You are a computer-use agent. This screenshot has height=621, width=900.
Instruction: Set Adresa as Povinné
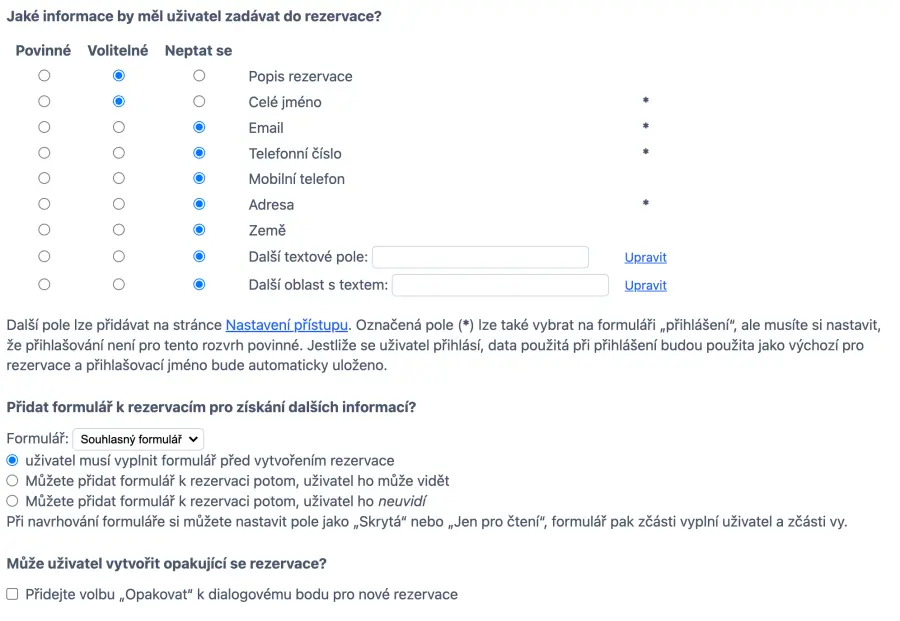tap(44, 204)
